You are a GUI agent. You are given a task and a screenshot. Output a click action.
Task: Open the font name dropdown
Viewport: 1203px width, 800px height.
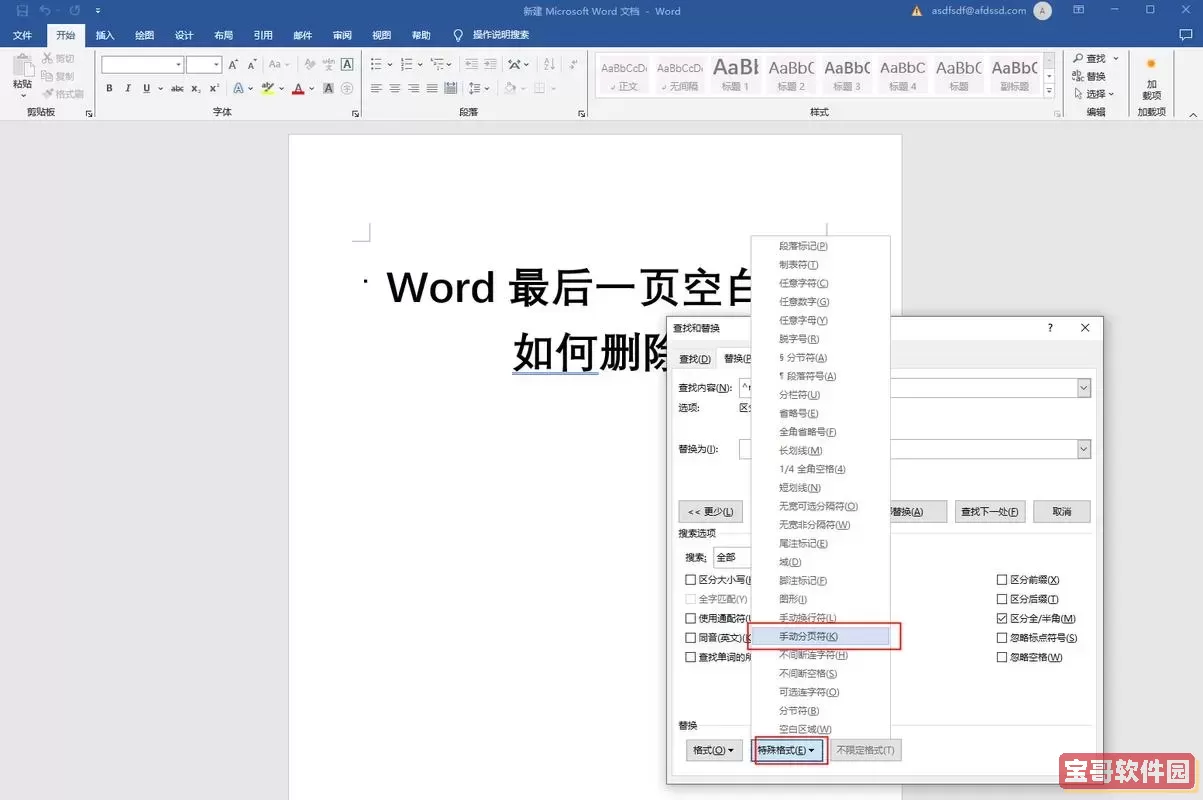pos(179,64)
